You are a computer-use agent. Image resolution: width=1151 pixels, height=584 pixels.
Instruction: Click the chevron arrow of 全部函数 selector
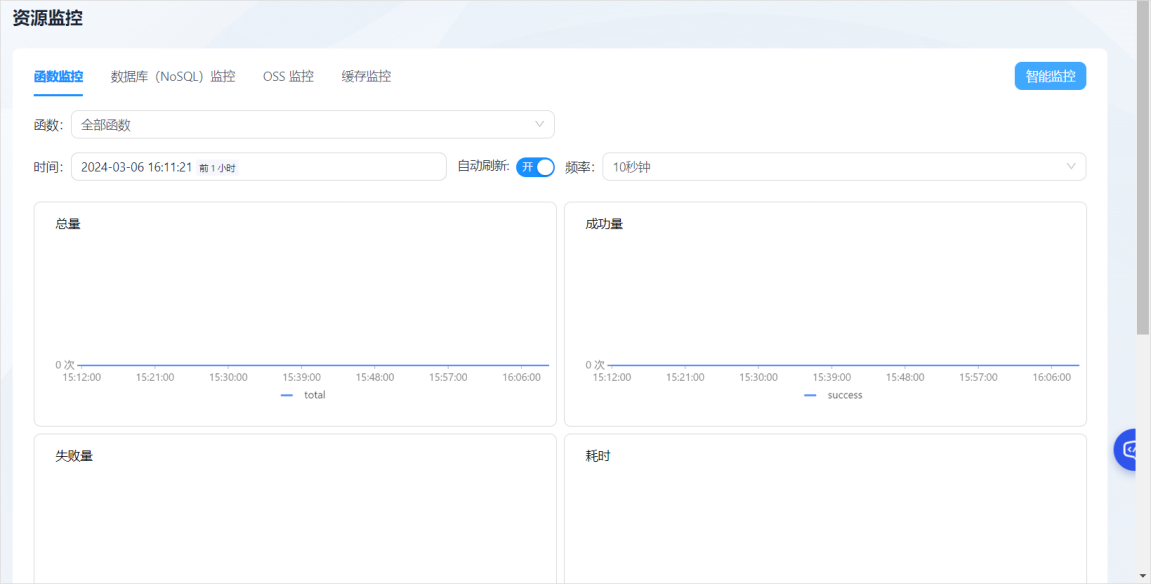click(540, 125)
